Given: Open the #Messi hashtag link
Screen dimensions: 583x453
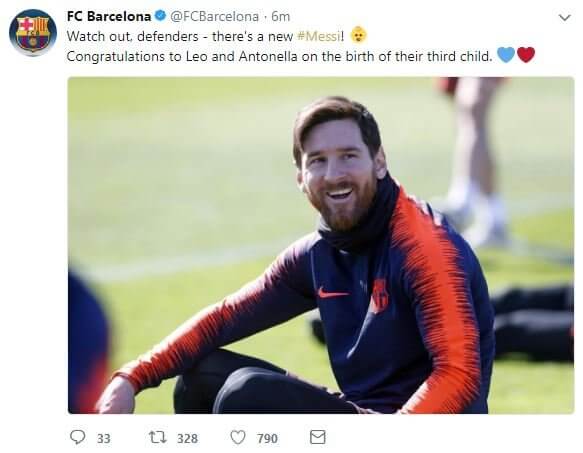Looking at the screenshot, I should (x=319, y=36).
